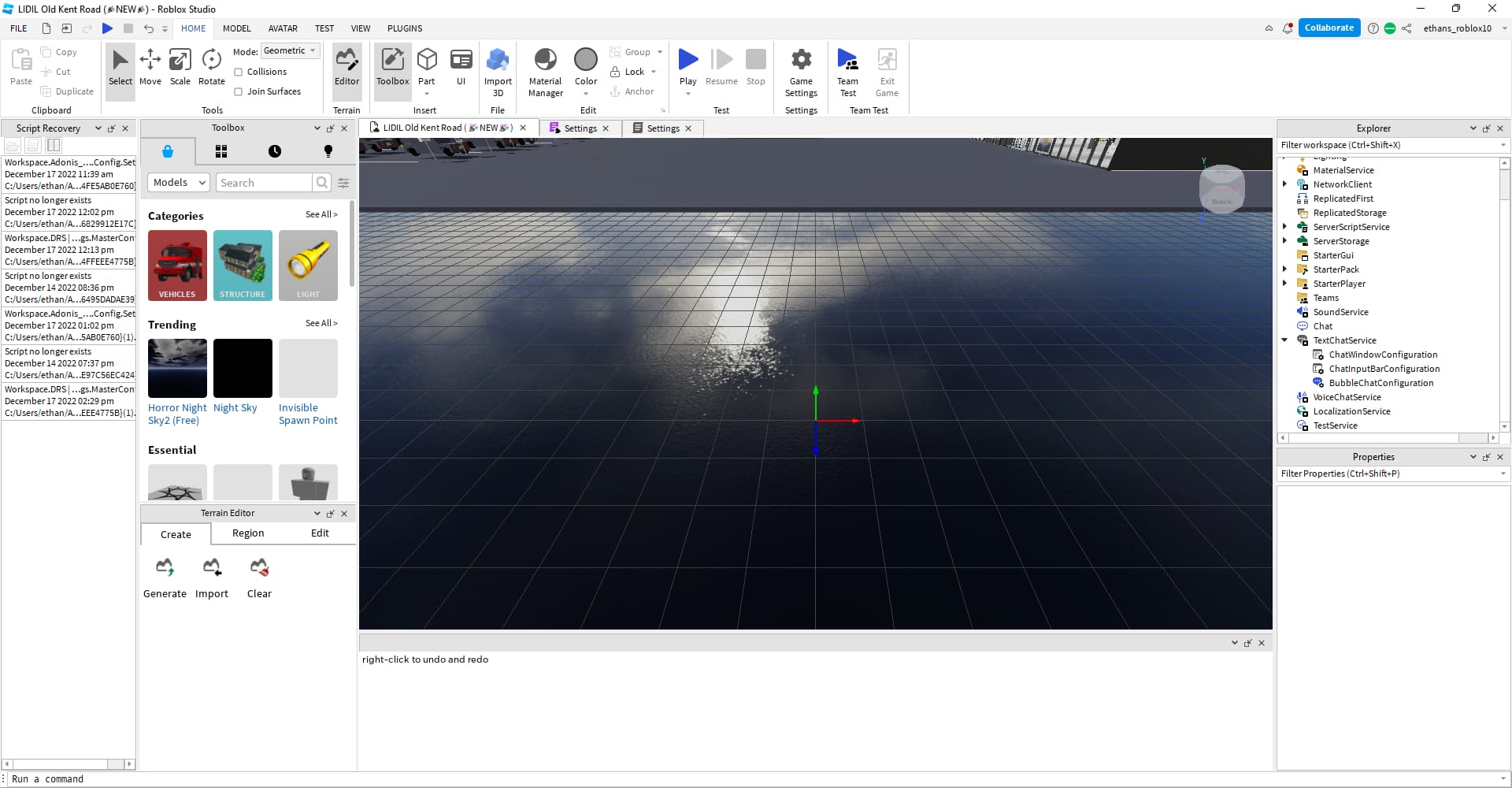This screenshot has width=1512, height=795.
Task: Switch to Terrain Editor Region tab
Action: [248, 533]
